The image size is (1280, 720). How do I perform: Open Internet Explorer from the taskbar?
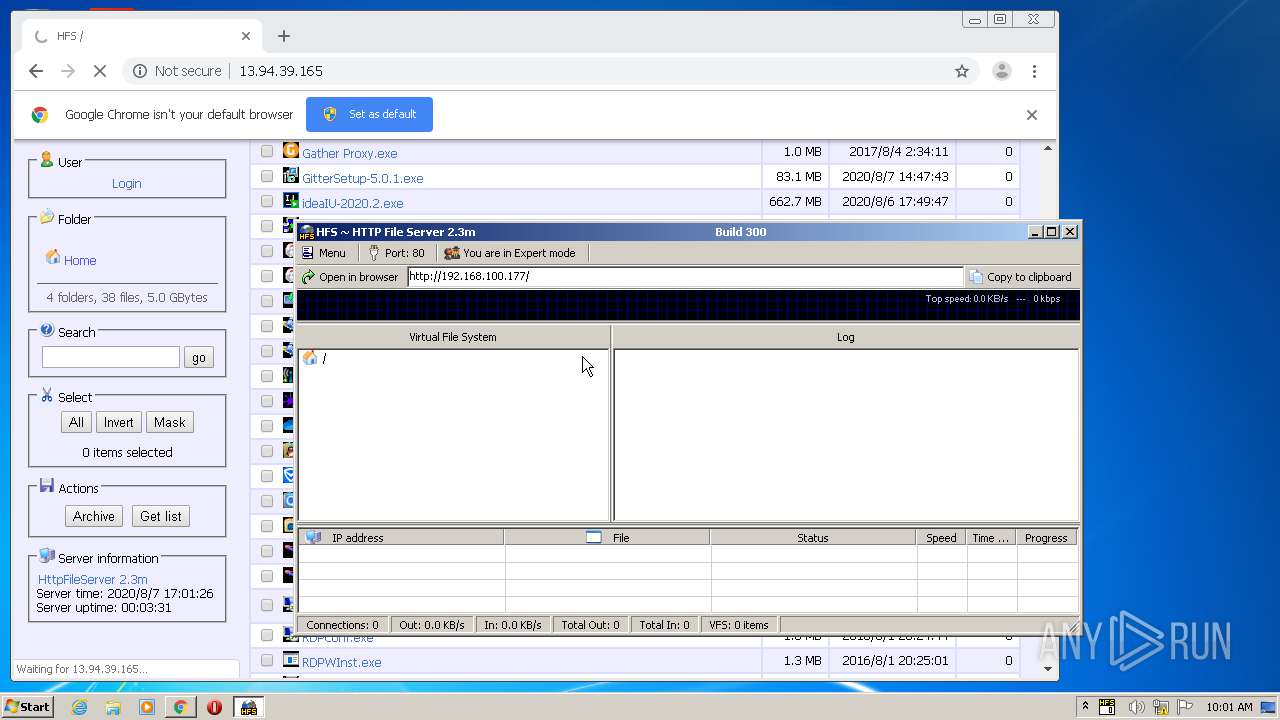(x=79, y=707)
